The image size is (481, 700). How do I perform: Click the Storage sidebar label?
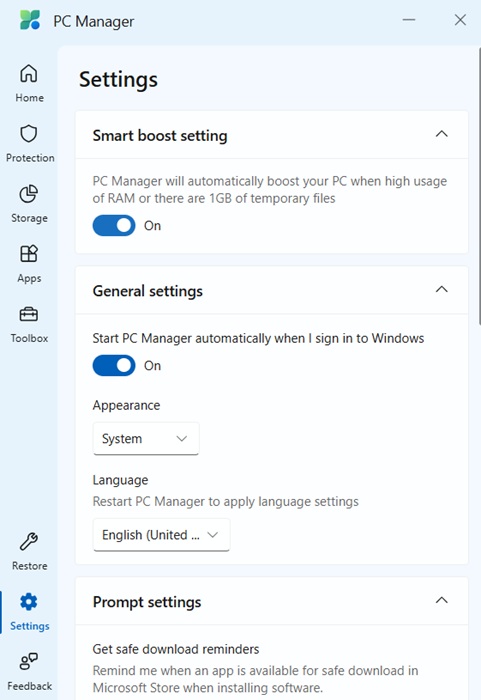pyautogui.click(x=29, y=218)
